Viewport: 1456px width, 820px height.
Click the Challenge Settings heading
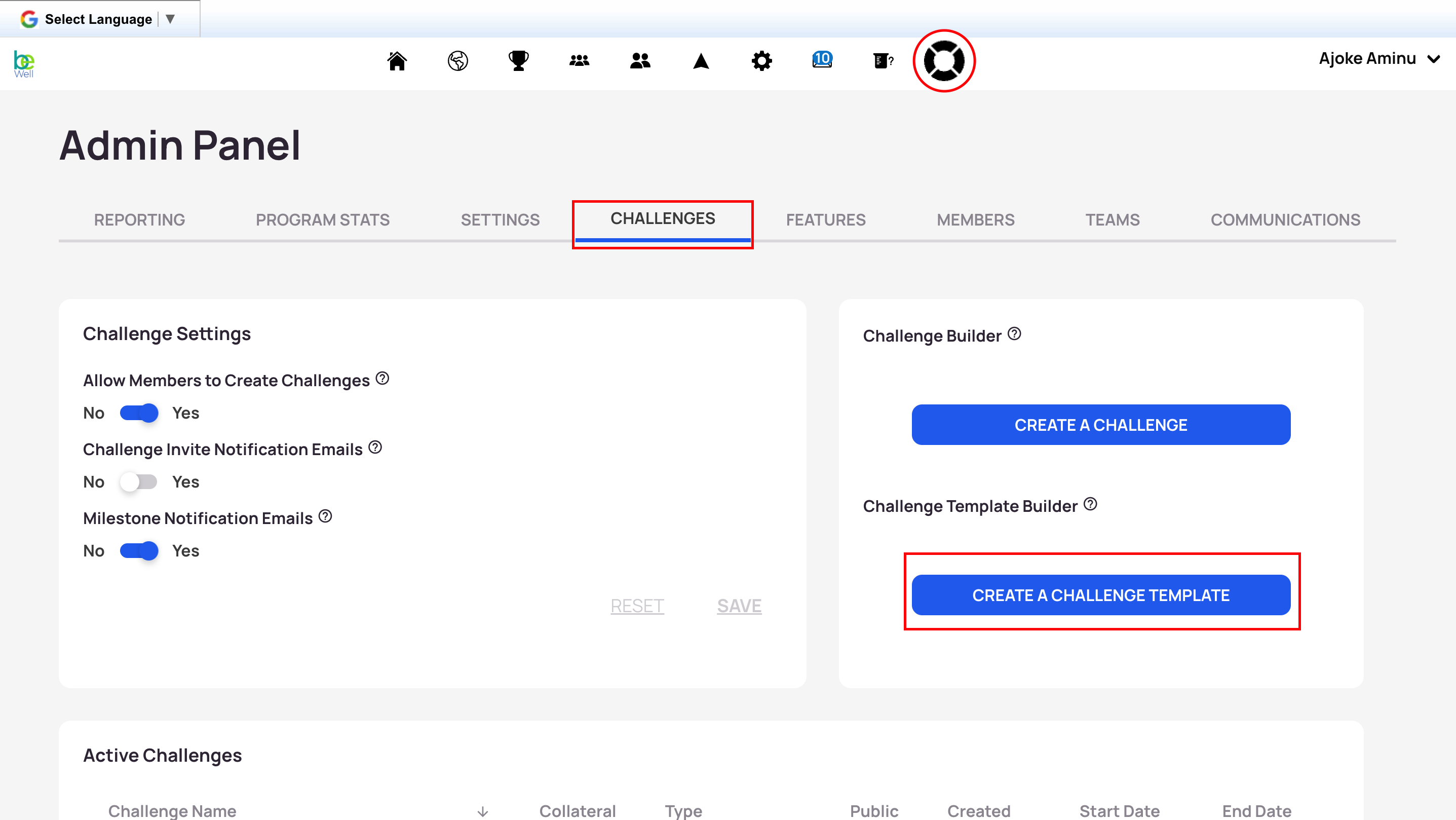pos(167,333)
